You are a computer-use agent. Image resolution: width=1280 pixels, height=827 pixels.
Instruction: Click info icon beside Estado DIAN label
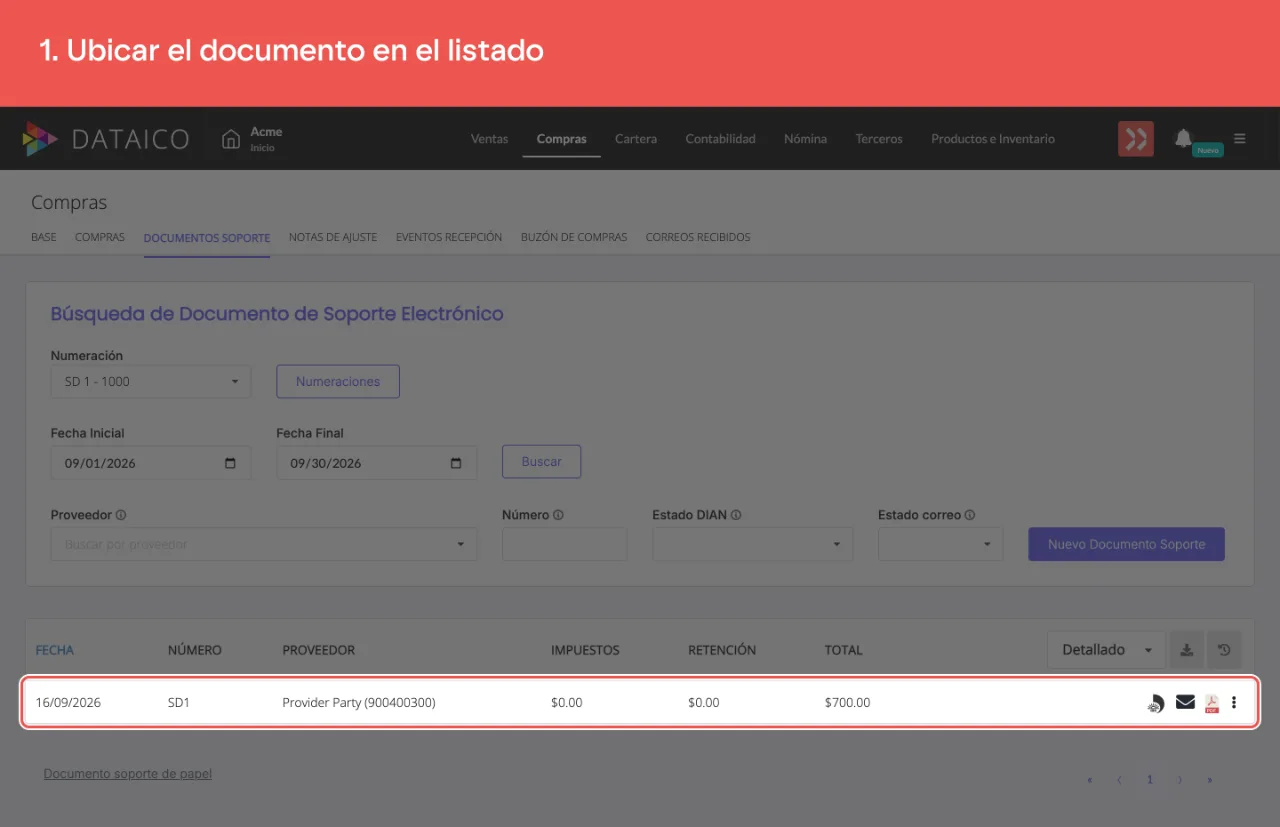pyautogui.click(x=735, y=515)
